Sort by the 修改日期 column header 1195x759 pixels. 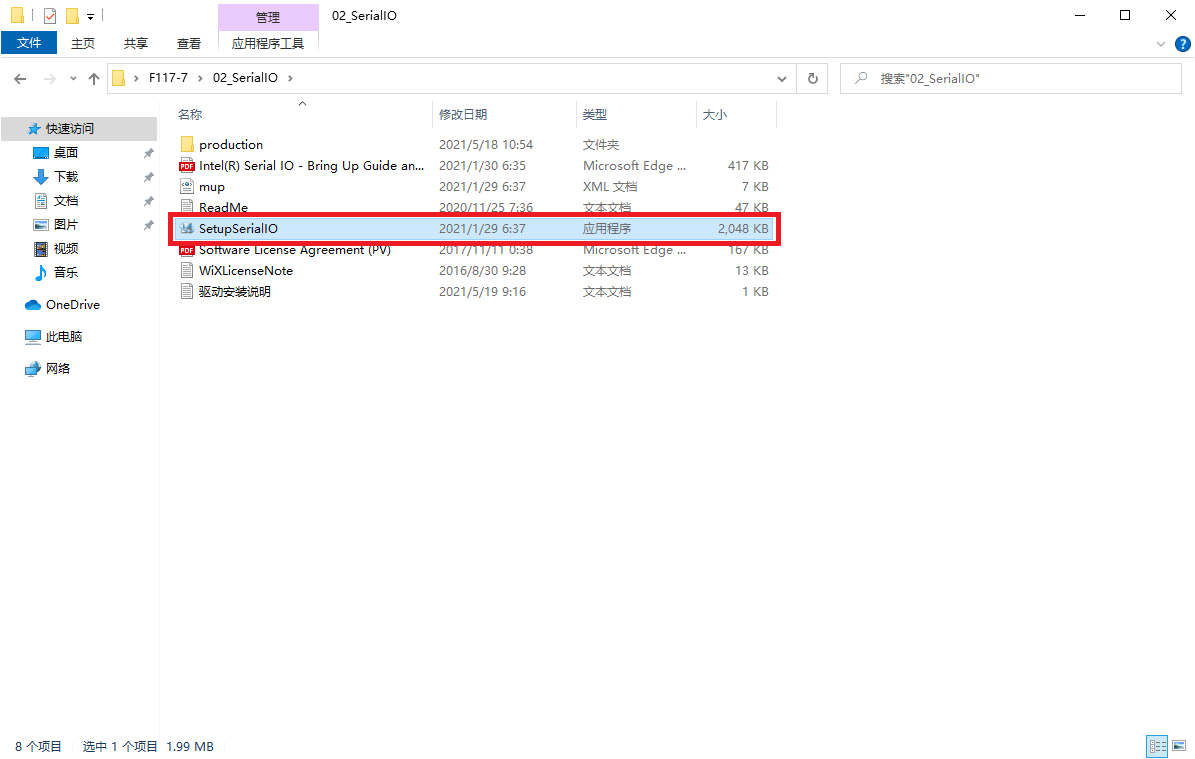[x=463, y=114]
